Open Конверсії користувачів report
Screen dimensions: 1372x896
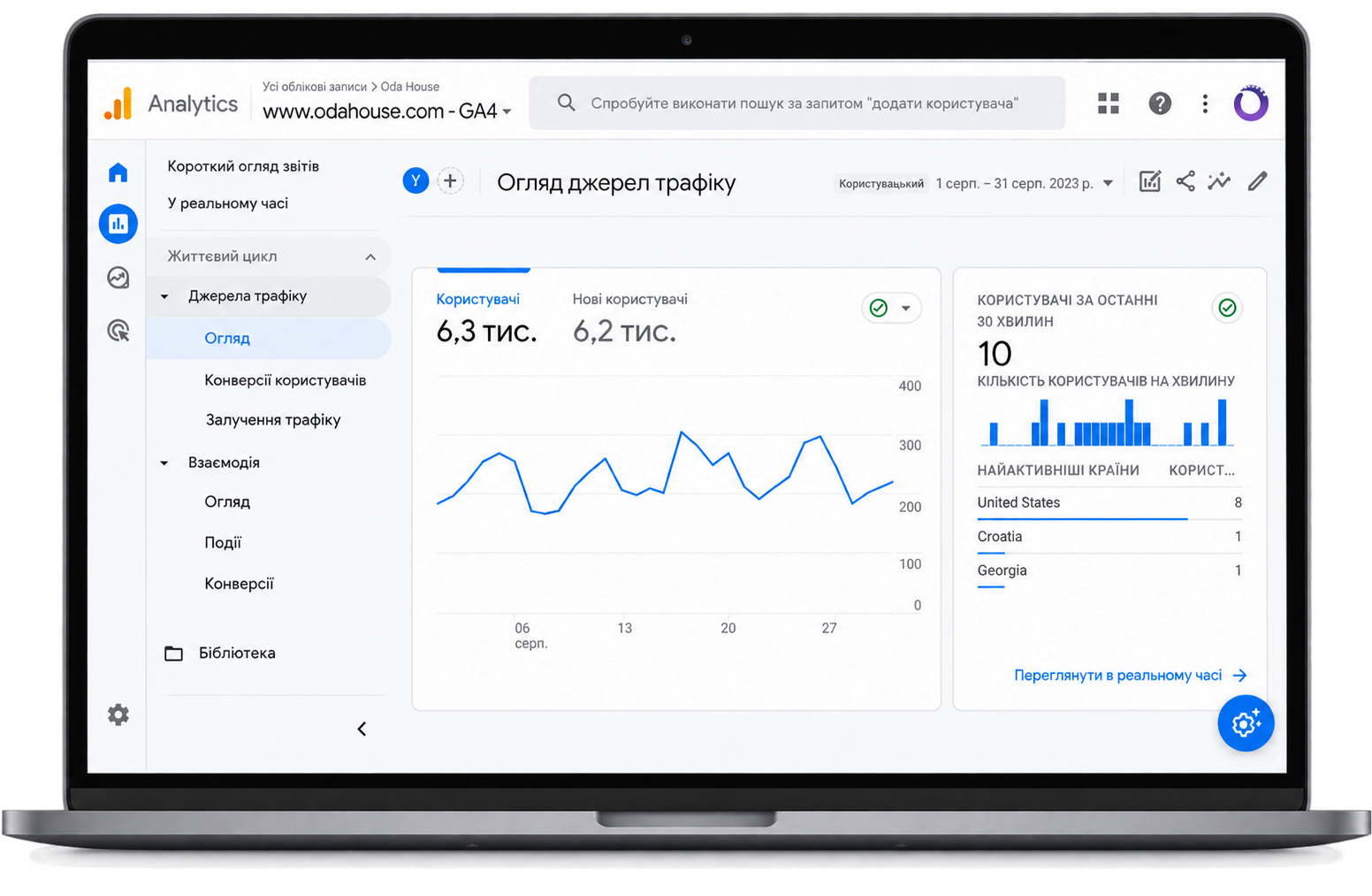[285, 380]
